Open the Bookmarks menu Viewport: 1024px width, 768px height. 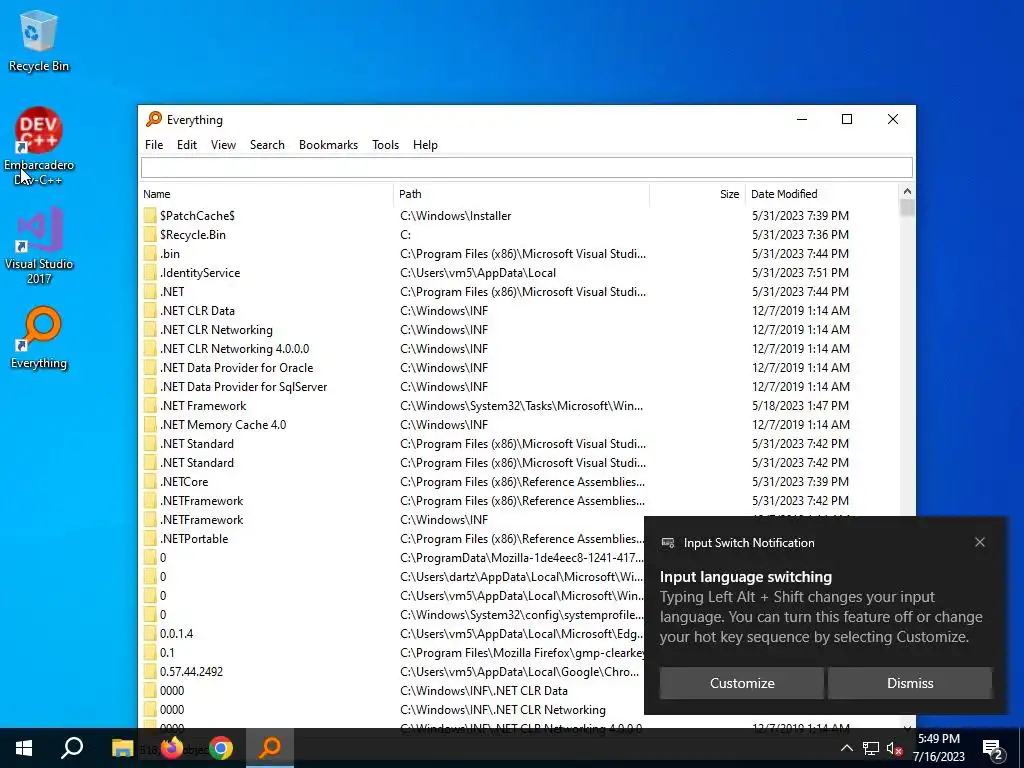click(328, 145)
